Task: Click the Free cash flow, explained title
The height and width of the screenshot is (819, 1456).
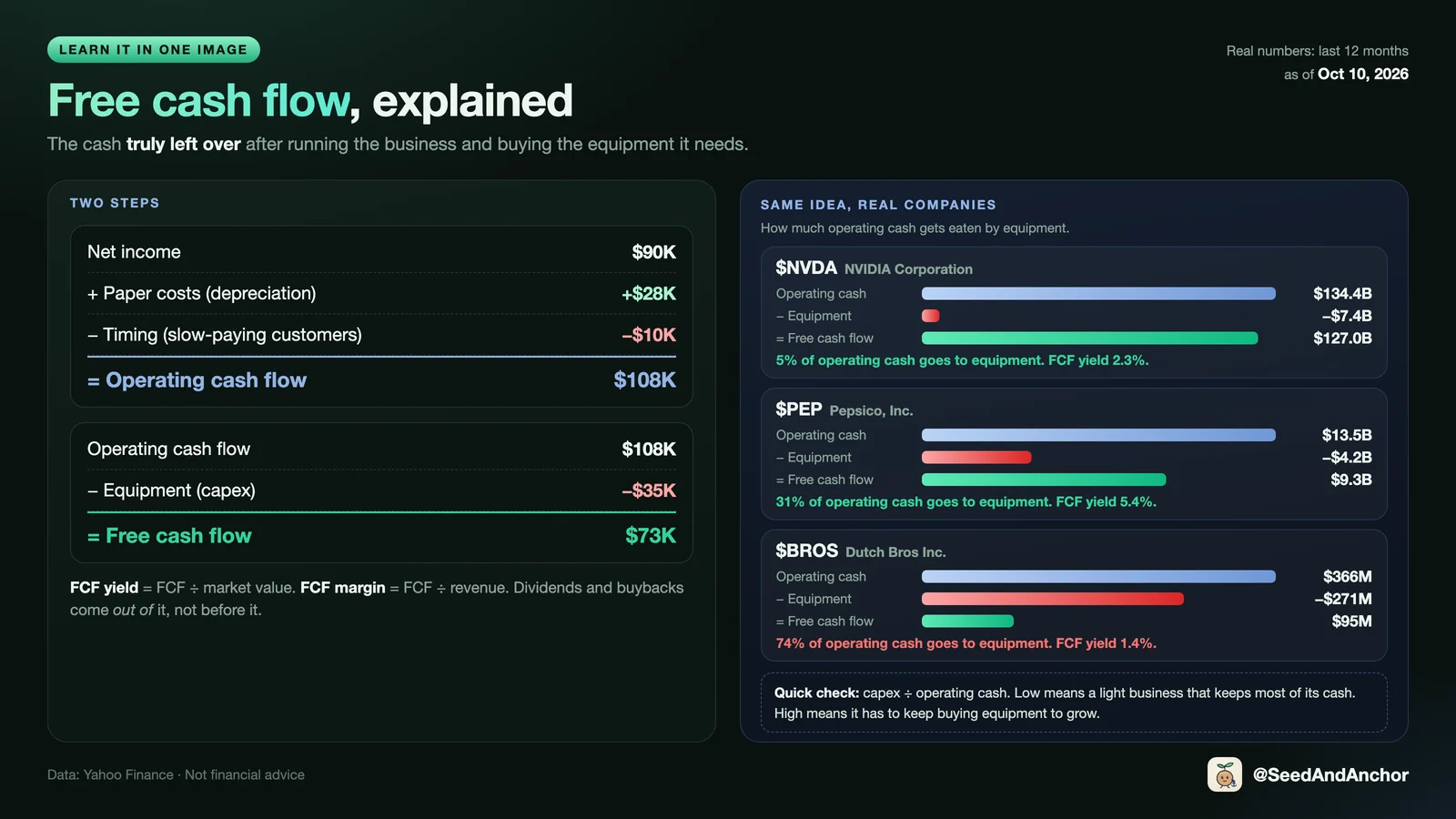Action: (x=310, y=101)
